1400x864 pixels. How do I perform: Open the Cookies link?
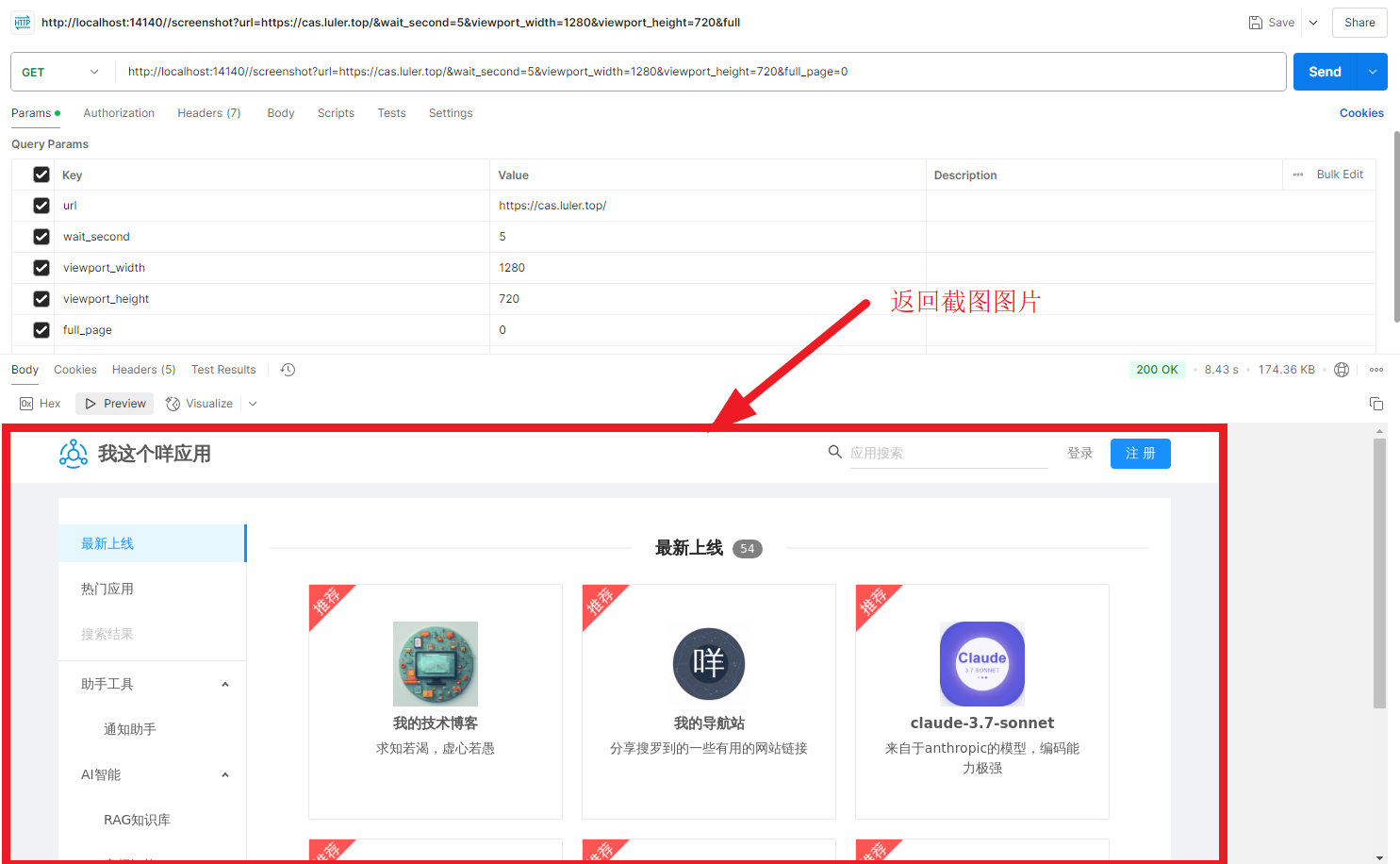click(x=1361, y=113)
